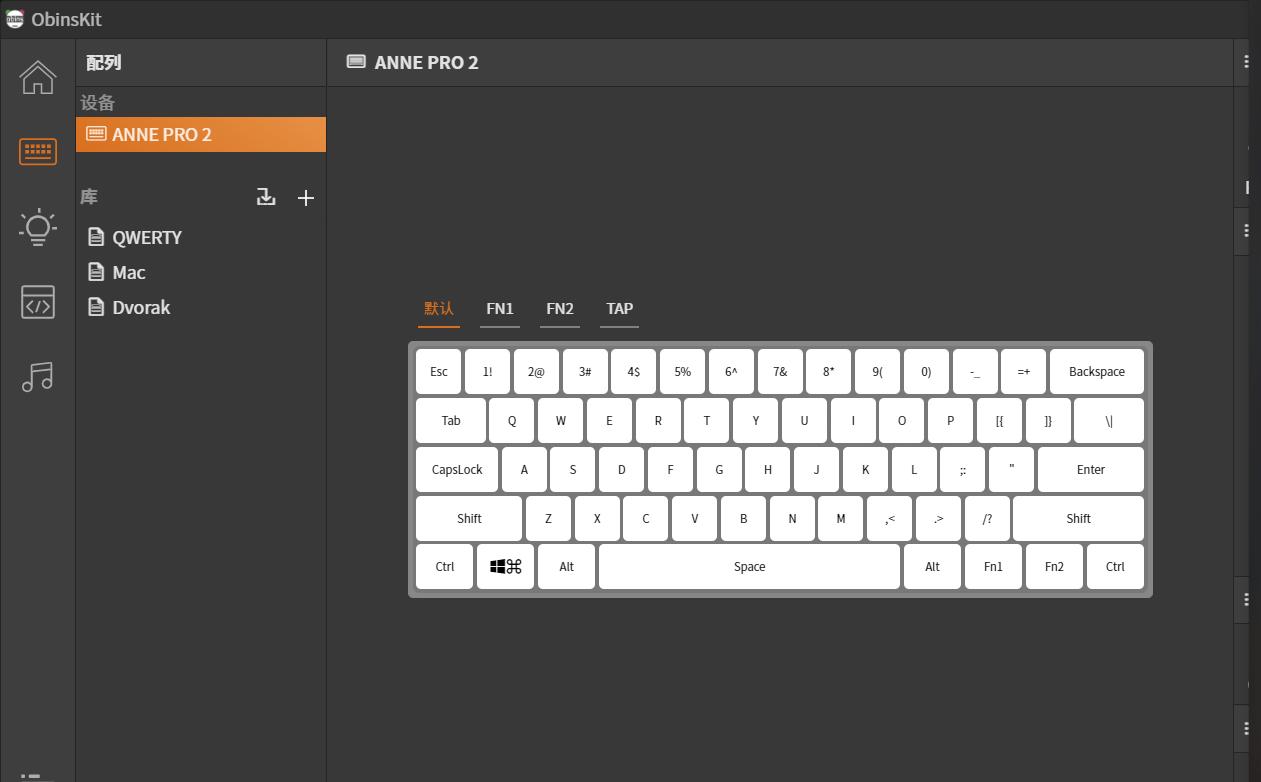The height and width of the screenshot is (782, 1261).
Task: Select the Space key on the keyboard preview
Action: (749, 566)
